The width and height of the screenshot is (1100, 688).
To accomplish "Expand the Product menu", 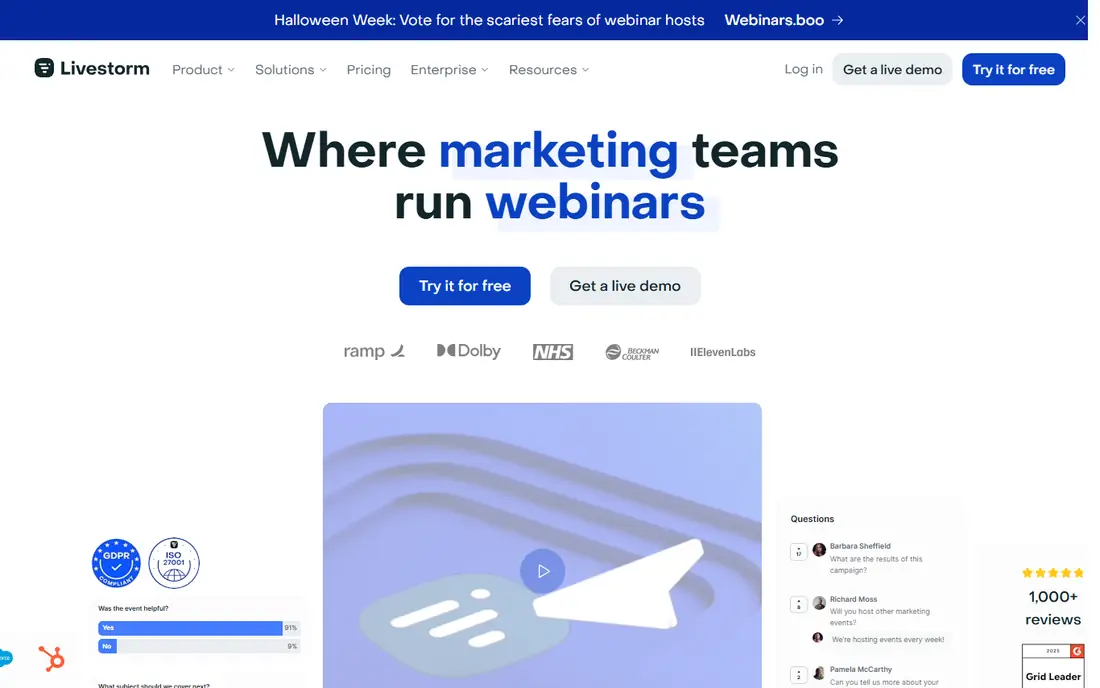I will coord(203,69).
